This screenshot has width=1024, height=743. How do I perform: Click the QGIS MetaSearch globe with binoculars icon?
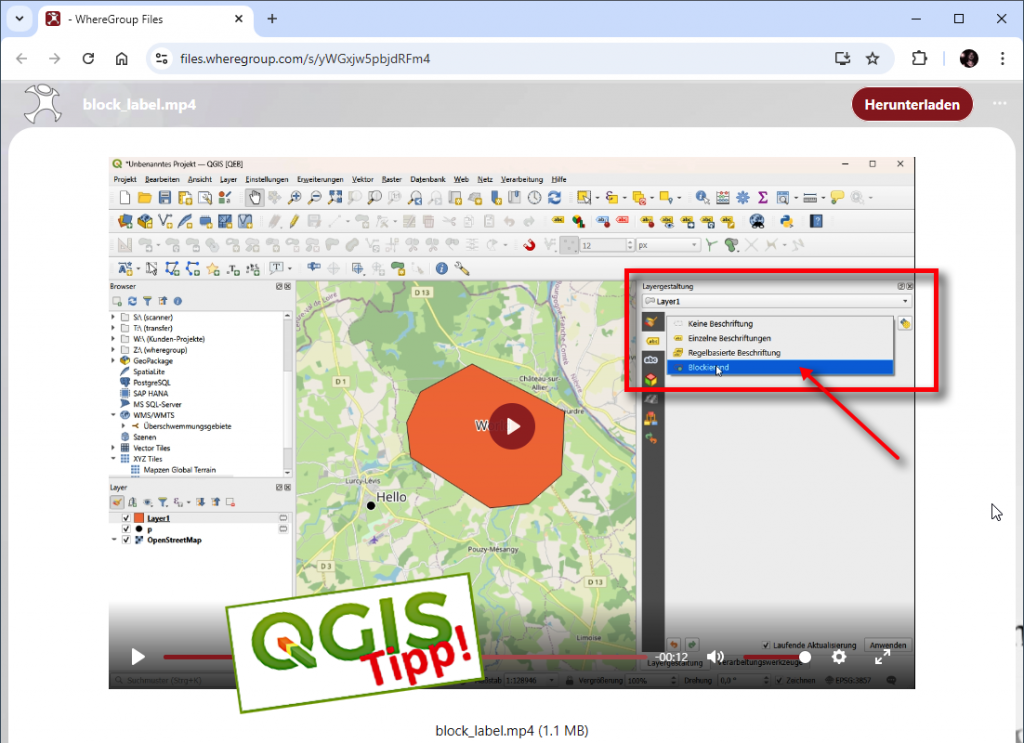757,222
